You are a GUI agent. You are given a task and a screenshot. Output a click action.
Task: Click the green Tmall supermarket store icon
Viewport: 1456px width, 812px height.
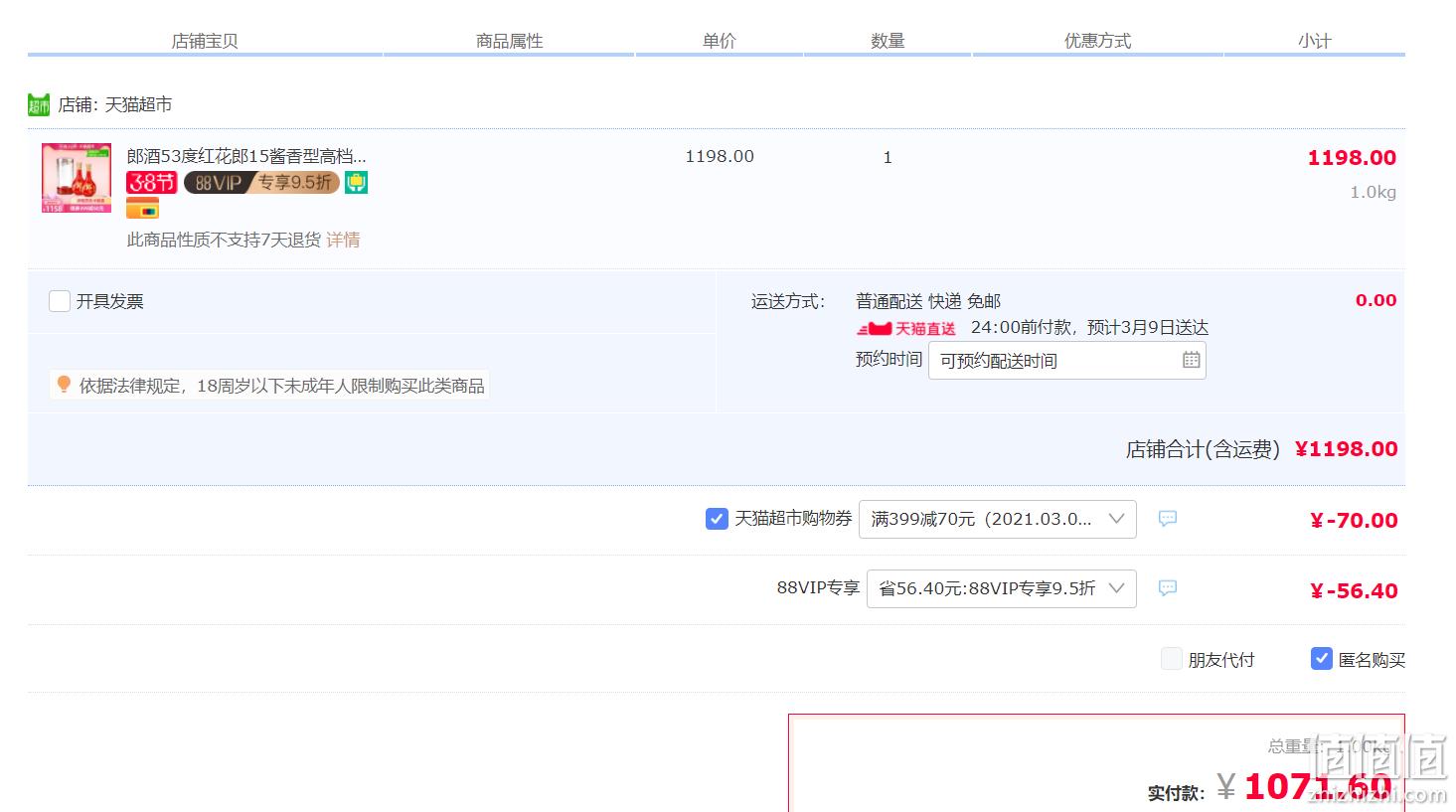[39, 104]
